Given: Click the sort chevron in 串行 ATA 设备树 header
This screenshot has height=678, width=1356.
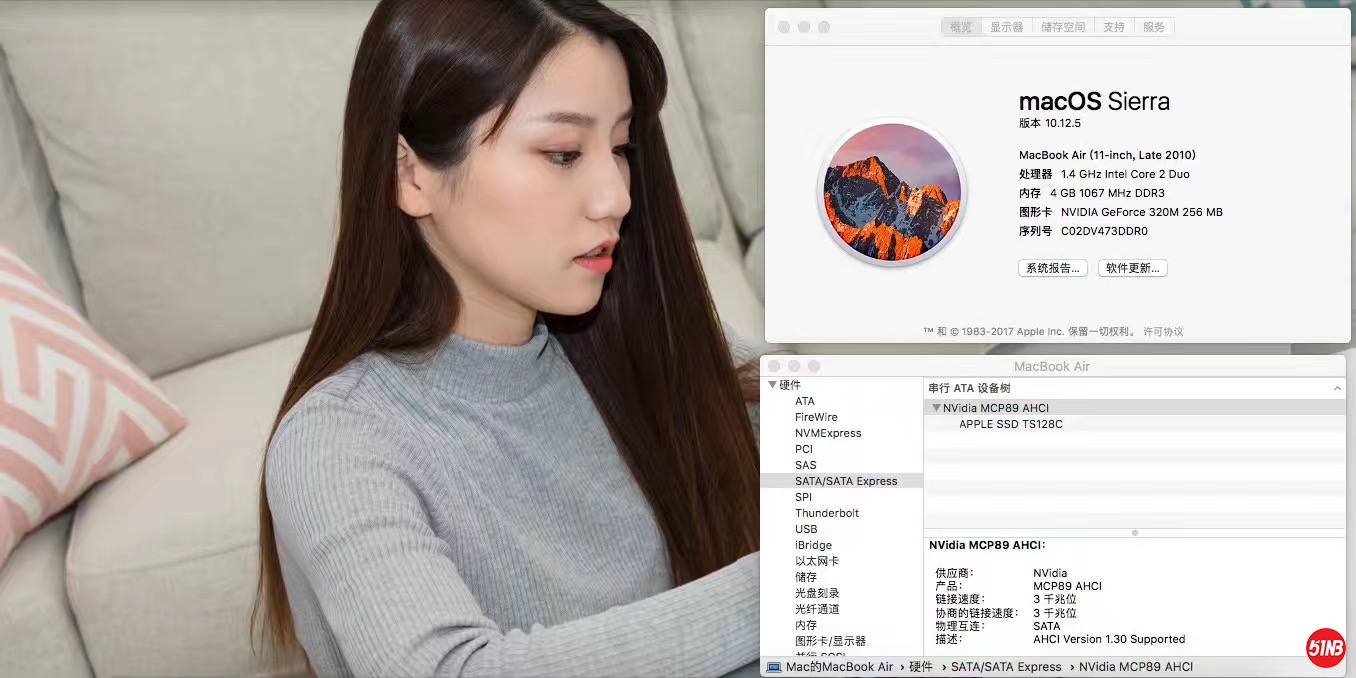Looking at the screenshot, I should click(1337, 388).
